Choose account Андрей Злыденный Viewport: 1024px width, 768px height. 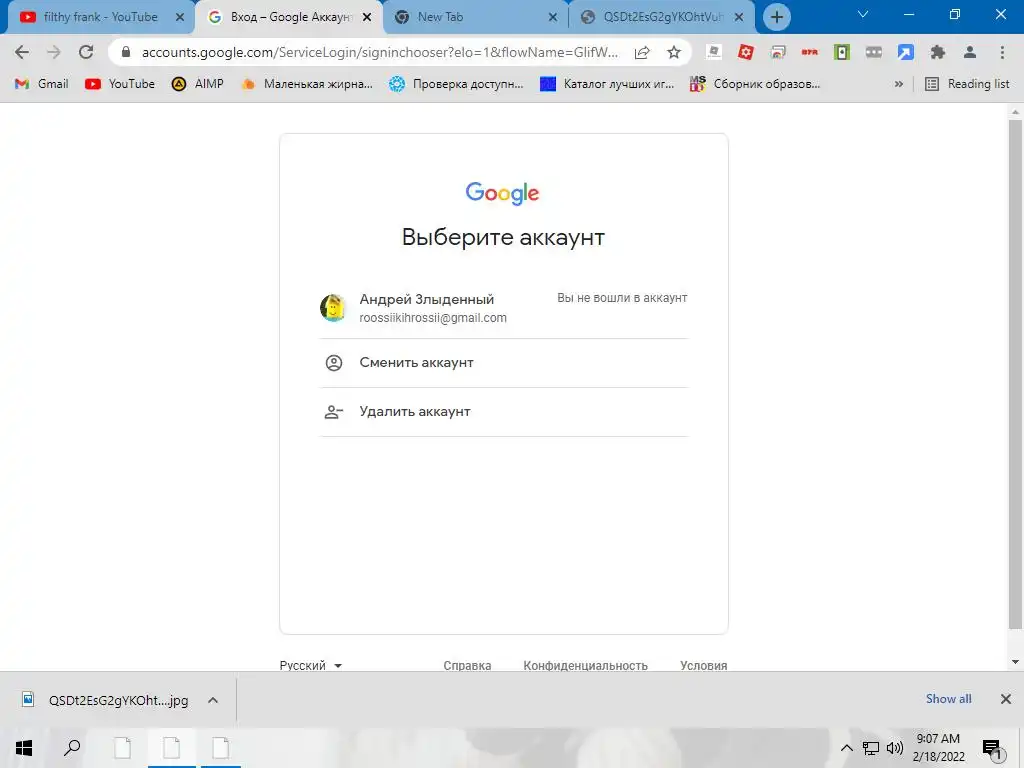pos(504,308)
